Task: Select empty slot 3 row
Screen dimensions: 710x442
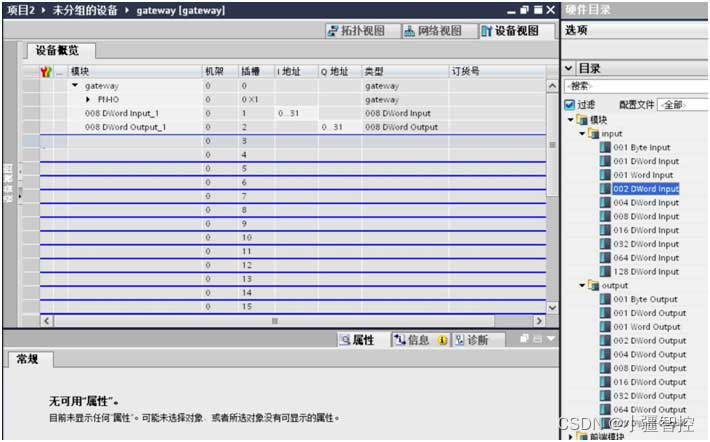Action: click(284, 141)
